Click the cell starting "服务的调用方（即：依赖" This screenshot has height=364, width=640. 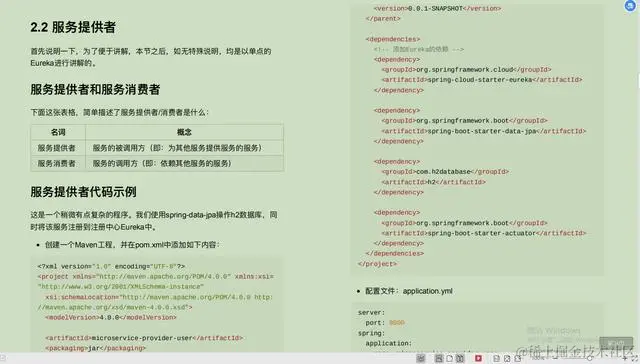pos(184,163)
